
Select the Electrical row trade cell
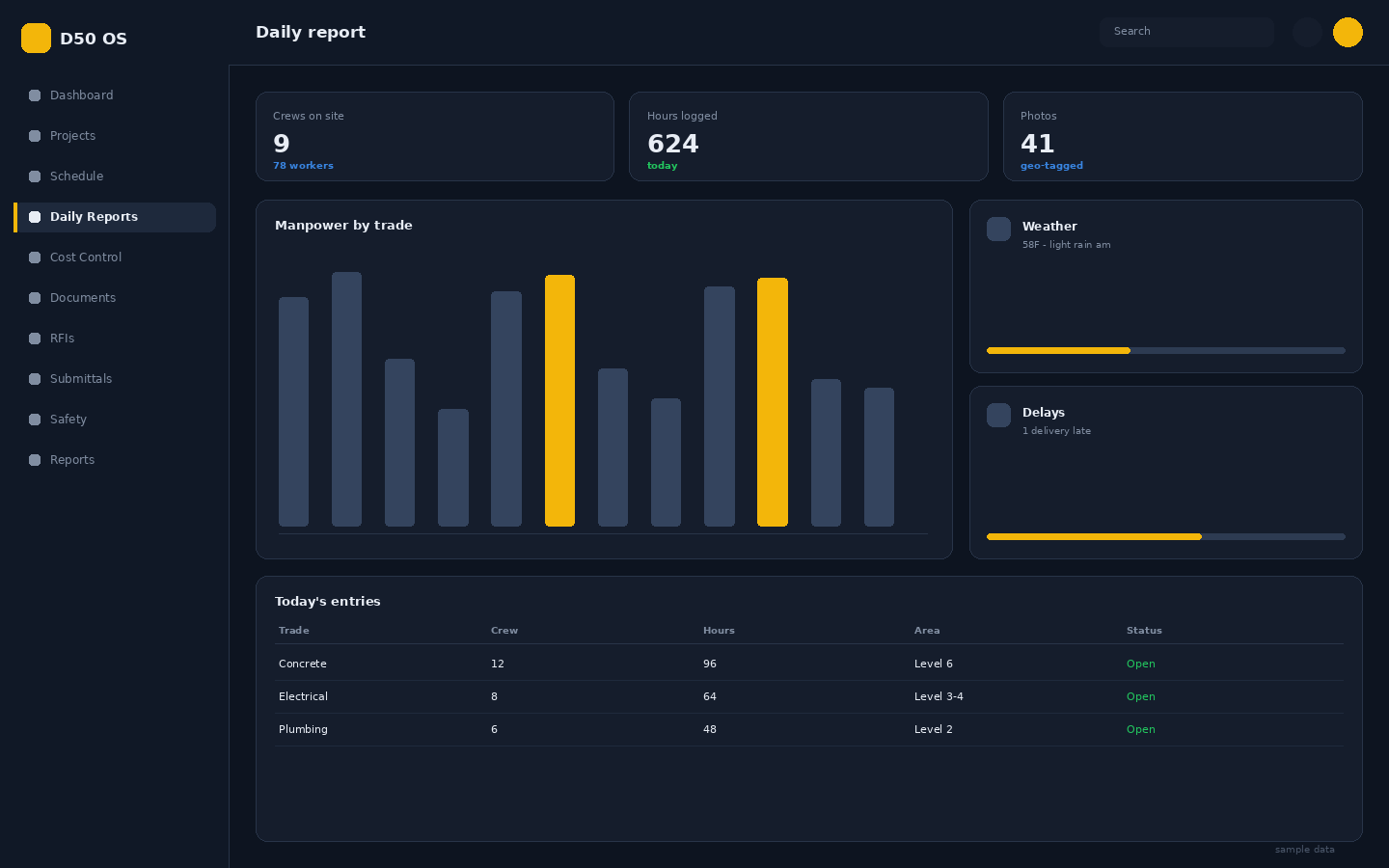[x=303, y=697]
